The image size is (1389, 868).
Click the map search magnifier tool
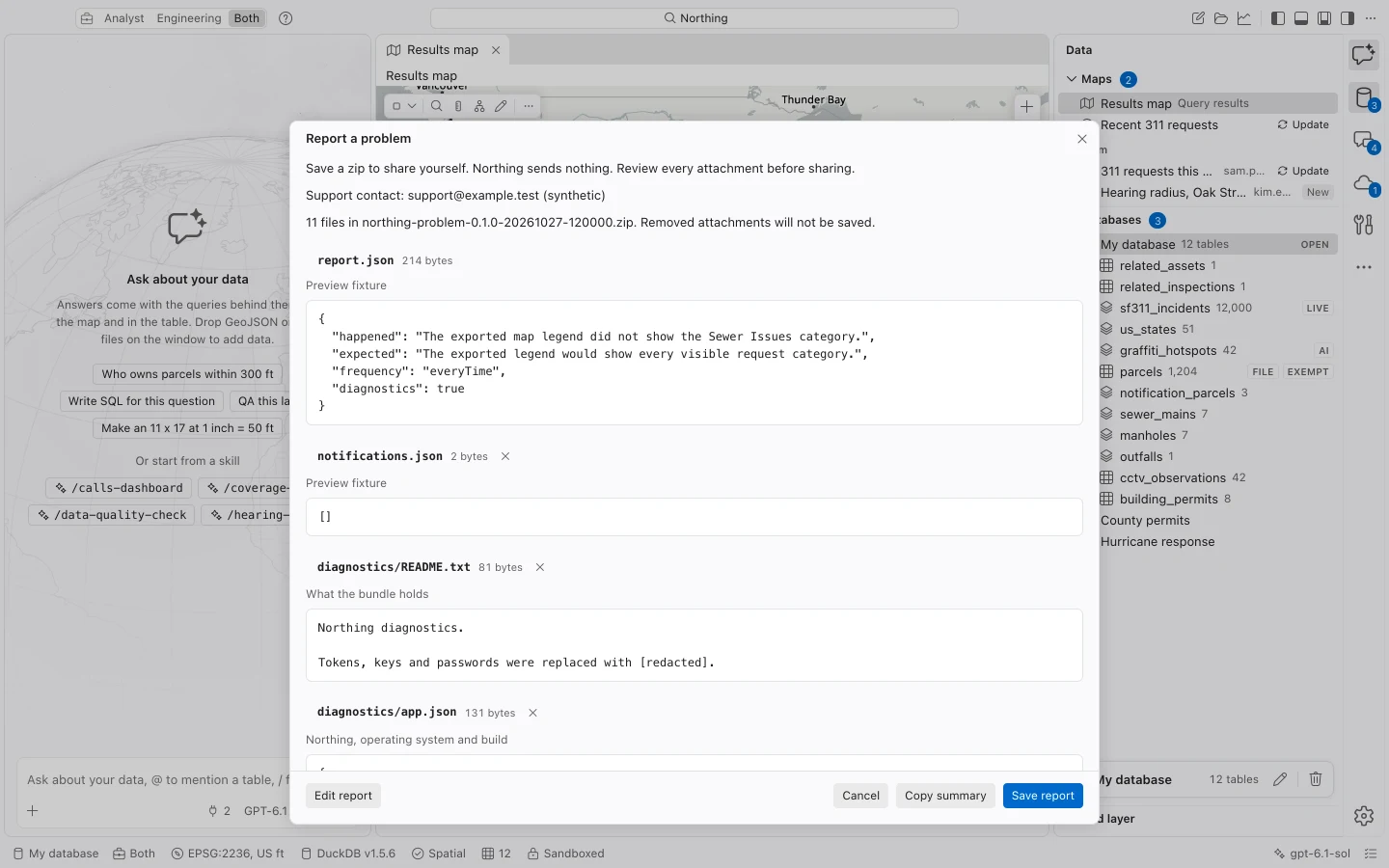point(437,106)
